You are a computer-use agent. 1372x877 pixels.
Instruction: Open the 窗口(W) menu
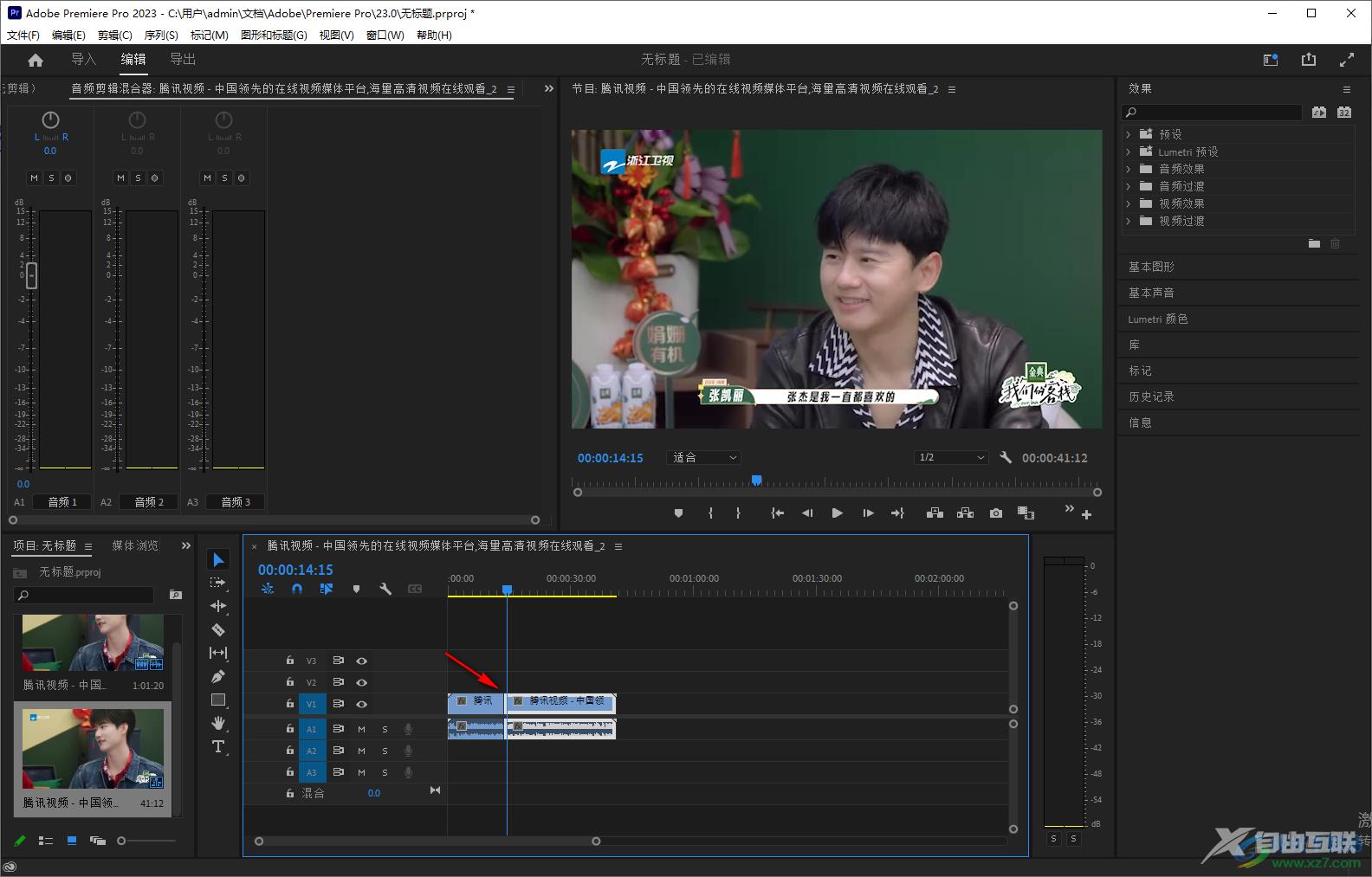(x=385, y=35)
